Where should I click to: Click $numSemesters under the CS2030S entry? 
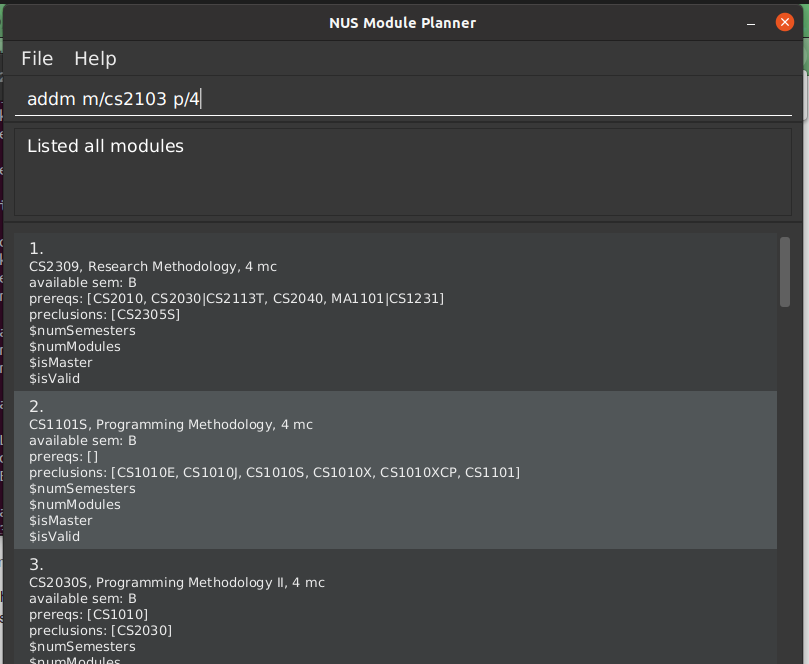pyautogui.click(x=82, y=646)
